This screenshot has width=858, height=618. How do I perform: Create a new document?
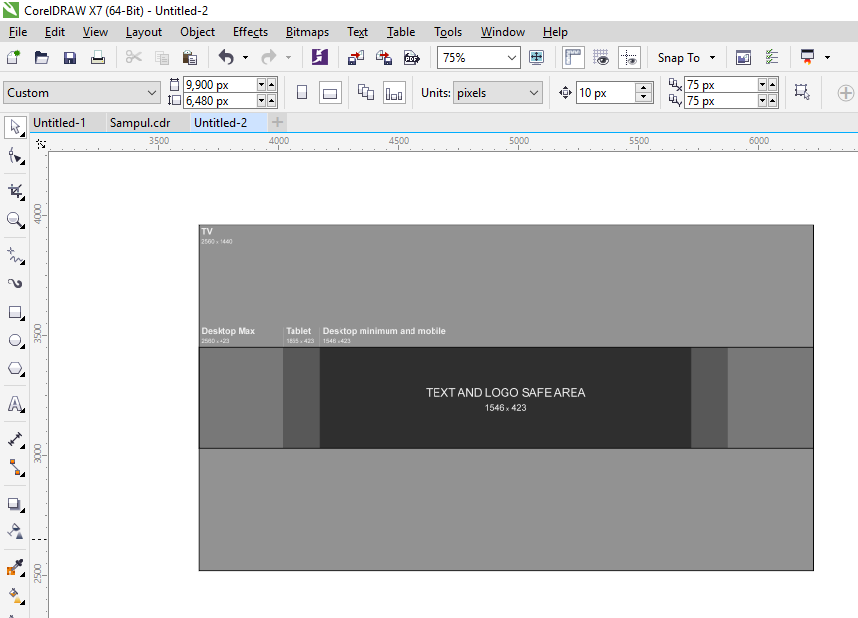coord(14,57)
